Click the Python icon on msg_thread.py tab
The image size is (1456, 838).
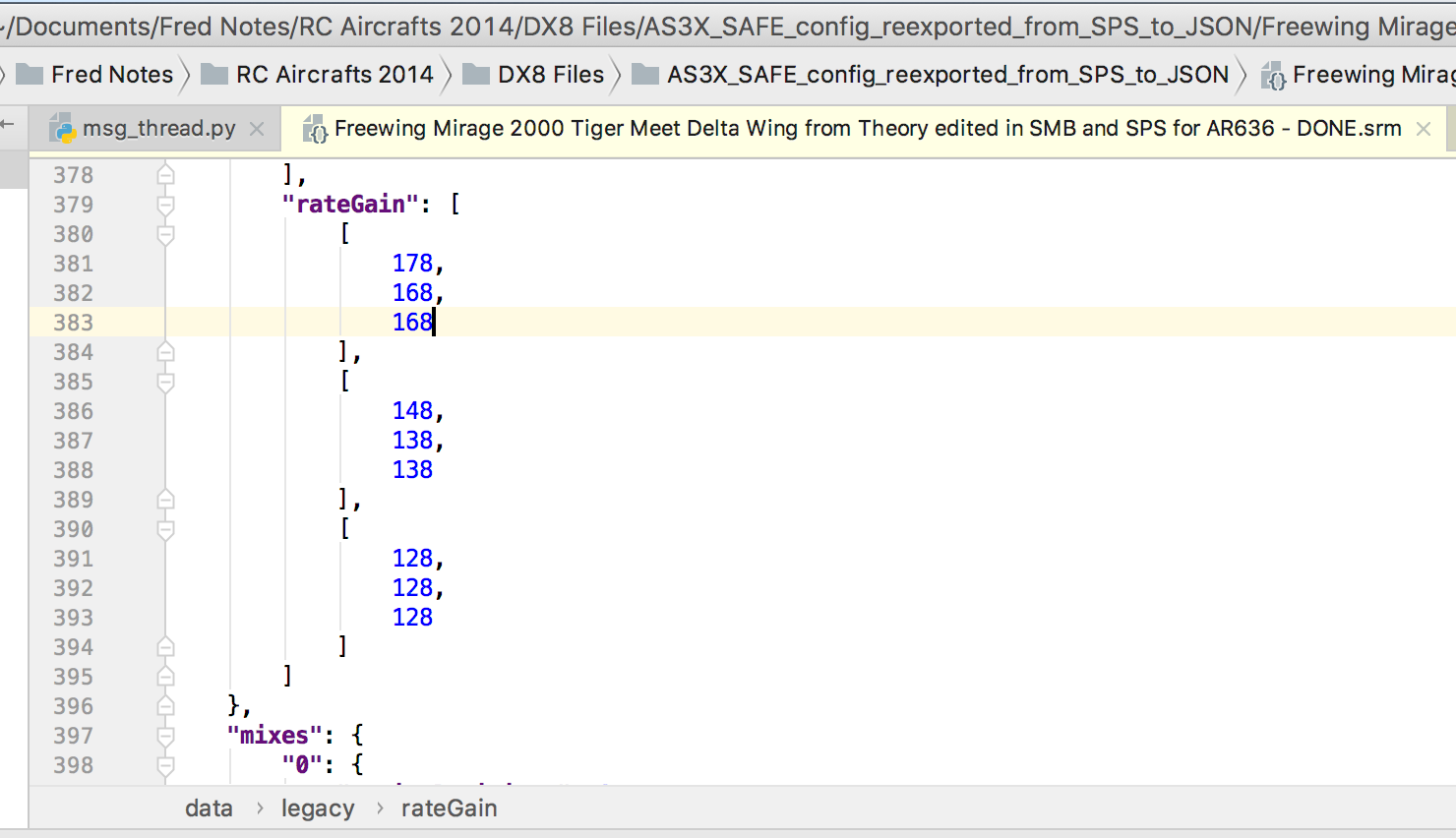coord(63,129)
